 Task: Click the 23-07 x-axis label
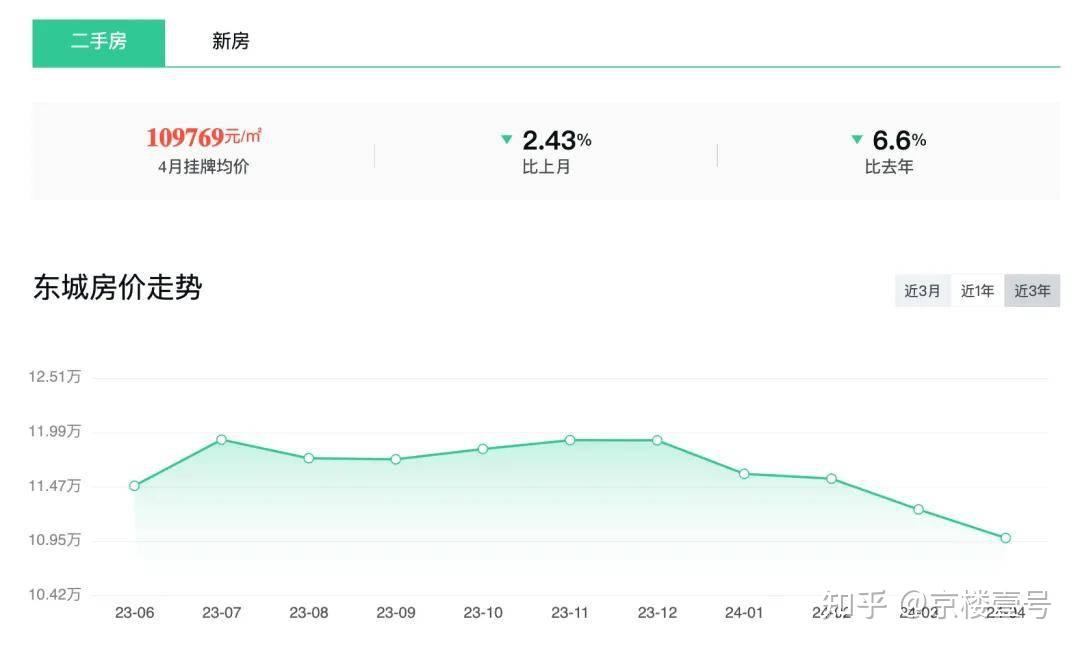click(221, 612)
